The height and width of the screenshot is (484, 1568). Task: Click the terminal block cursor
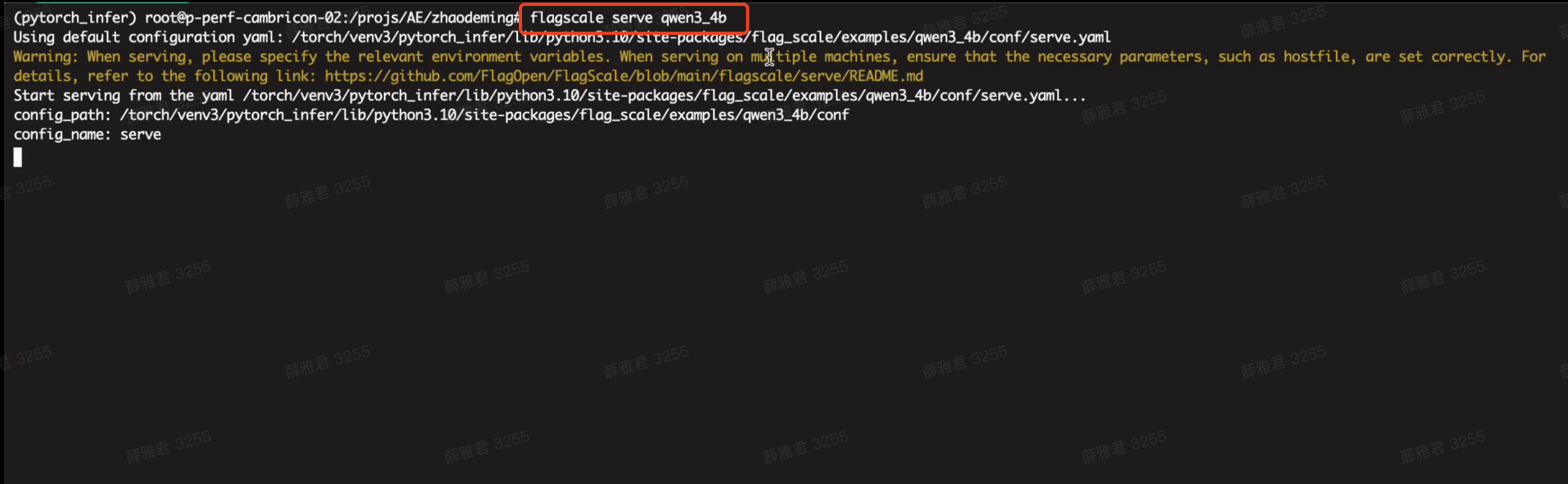point(17,158)
